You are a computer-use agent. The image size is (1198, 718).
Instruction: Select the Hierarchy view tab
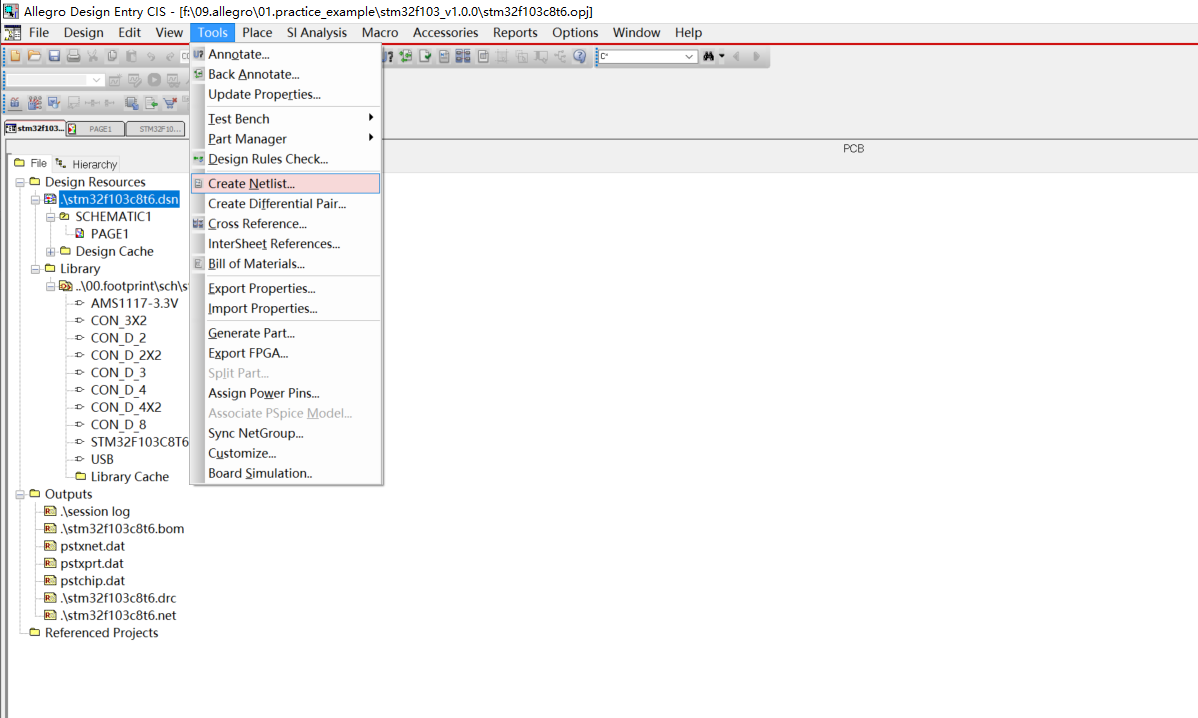86,164
